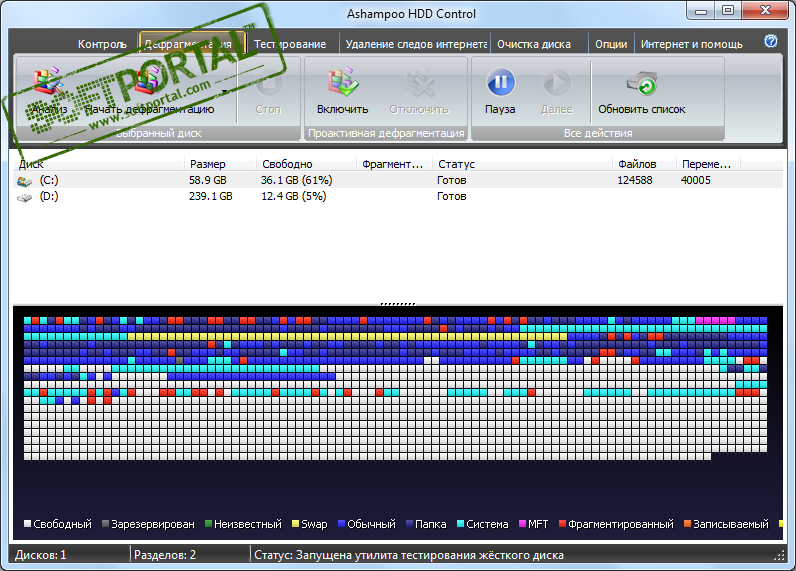Switch to the Тестирование tab
796x571 pixels.
(x=290, y=44)
